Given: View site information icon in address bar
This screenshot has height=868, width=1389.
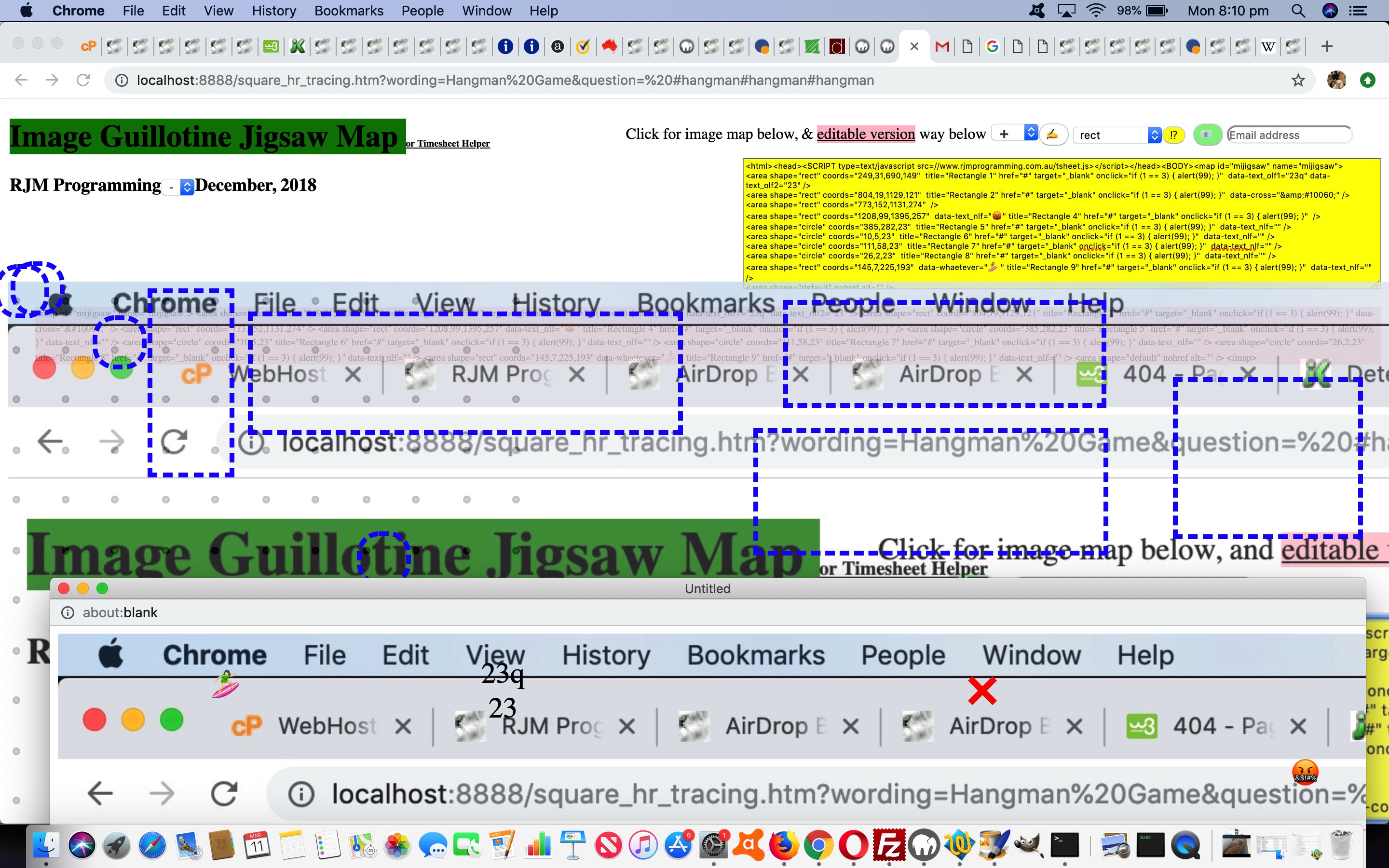Looking at the screenshot, I should click(x=122, y=81).
